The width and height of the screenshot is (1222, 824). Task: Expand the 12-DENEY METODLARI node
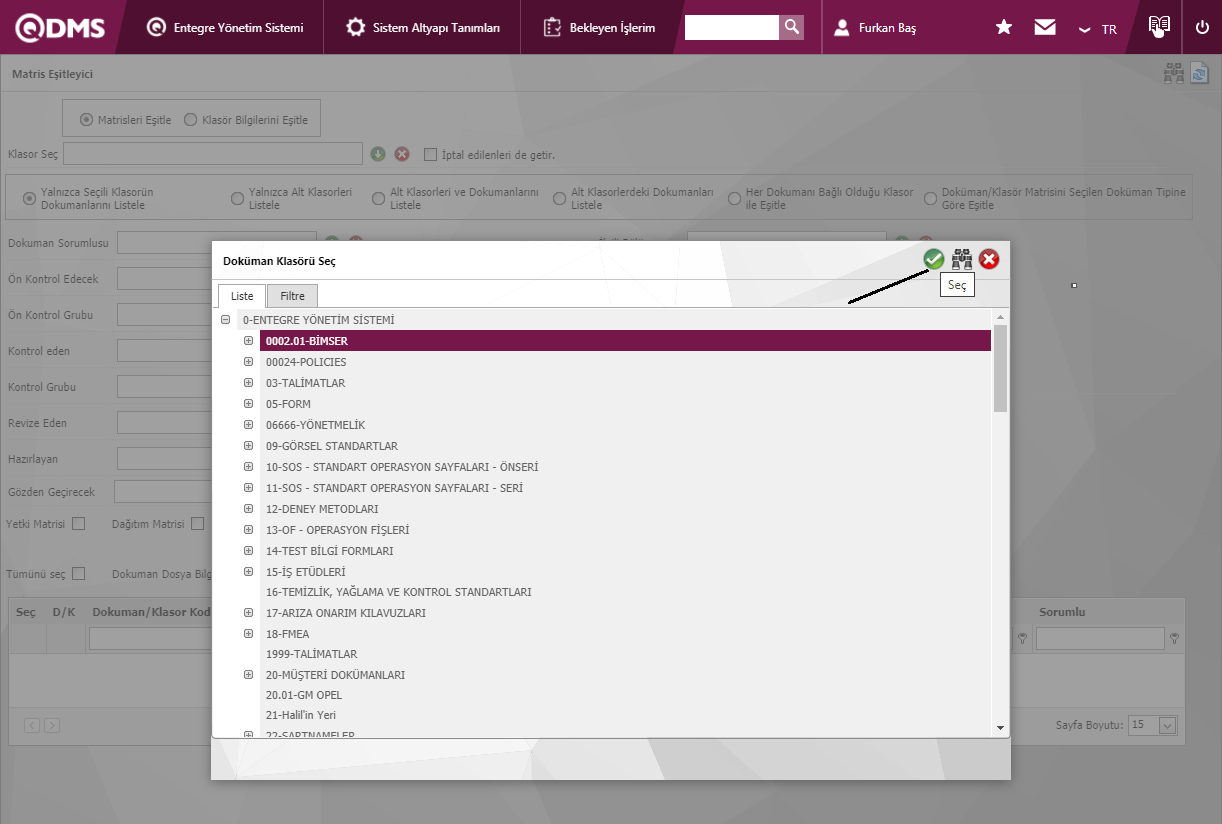click(x=248, y=509)
